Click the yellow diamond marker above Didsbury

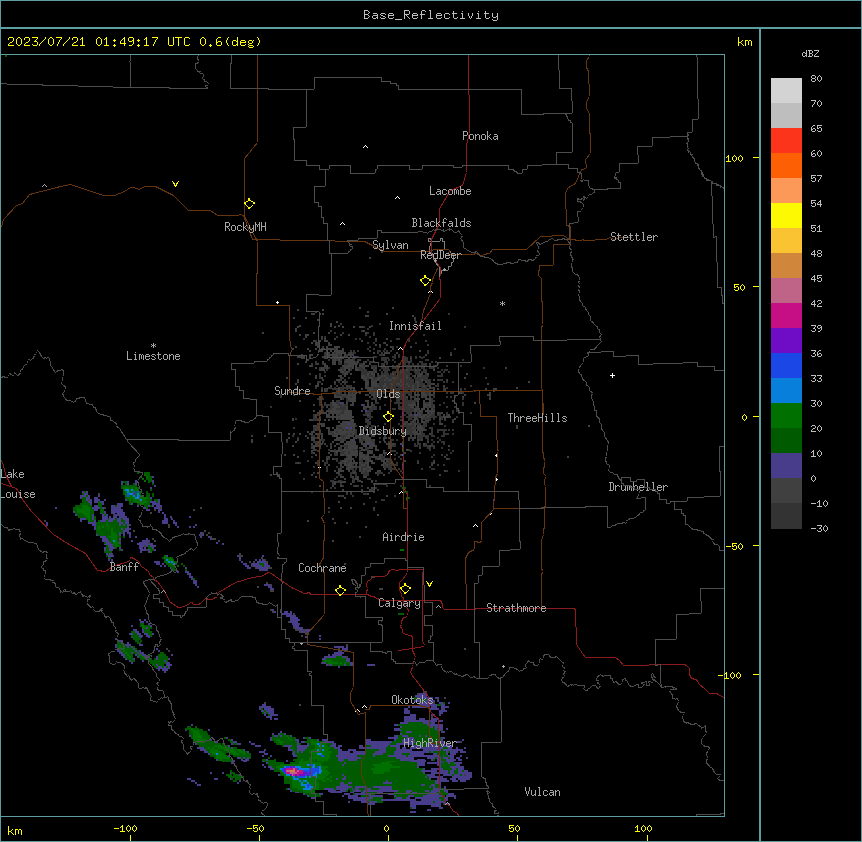[x=389, y=417]
